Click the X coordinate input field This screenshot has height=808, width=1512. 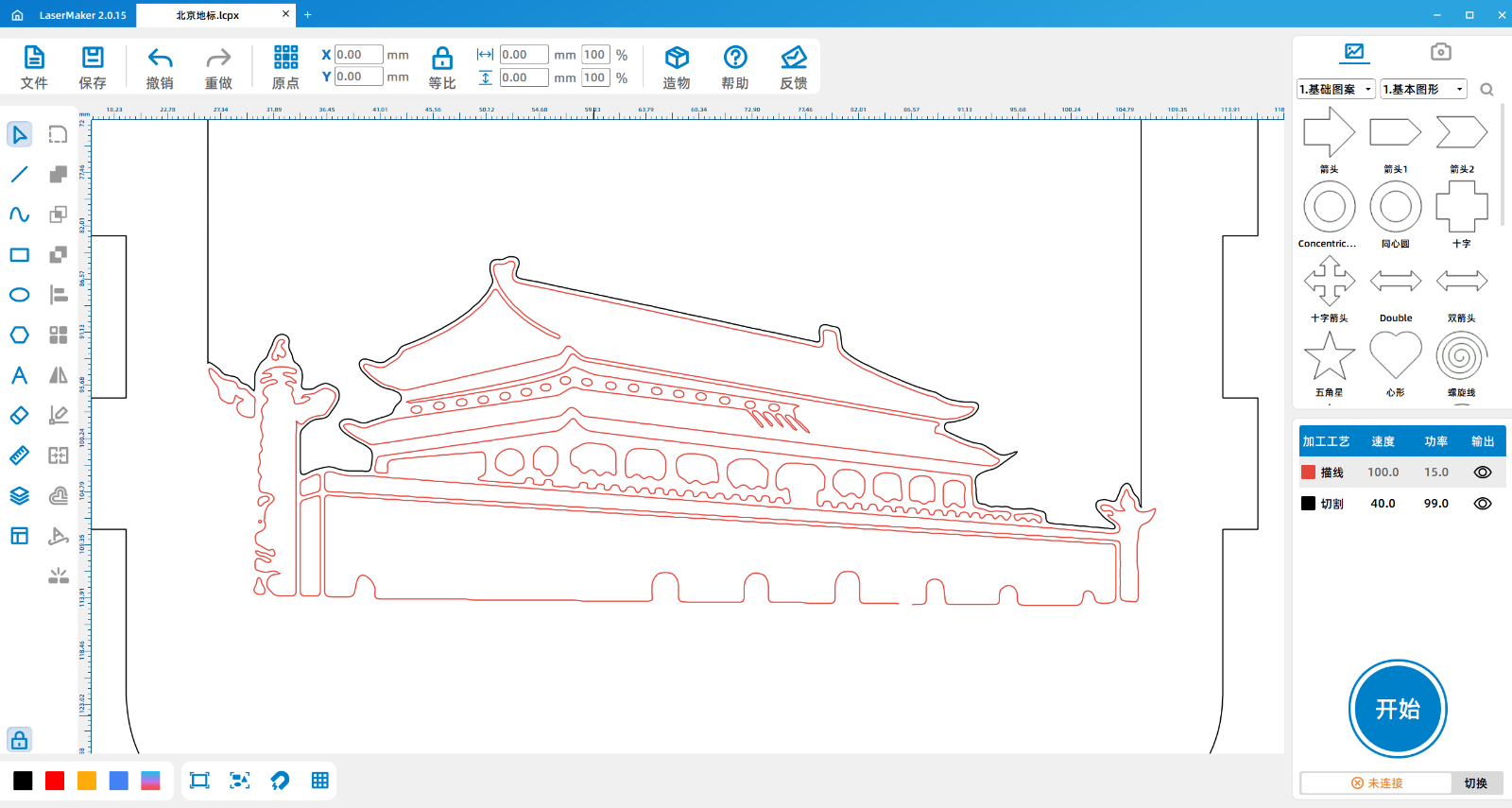(x=358, y=55)
